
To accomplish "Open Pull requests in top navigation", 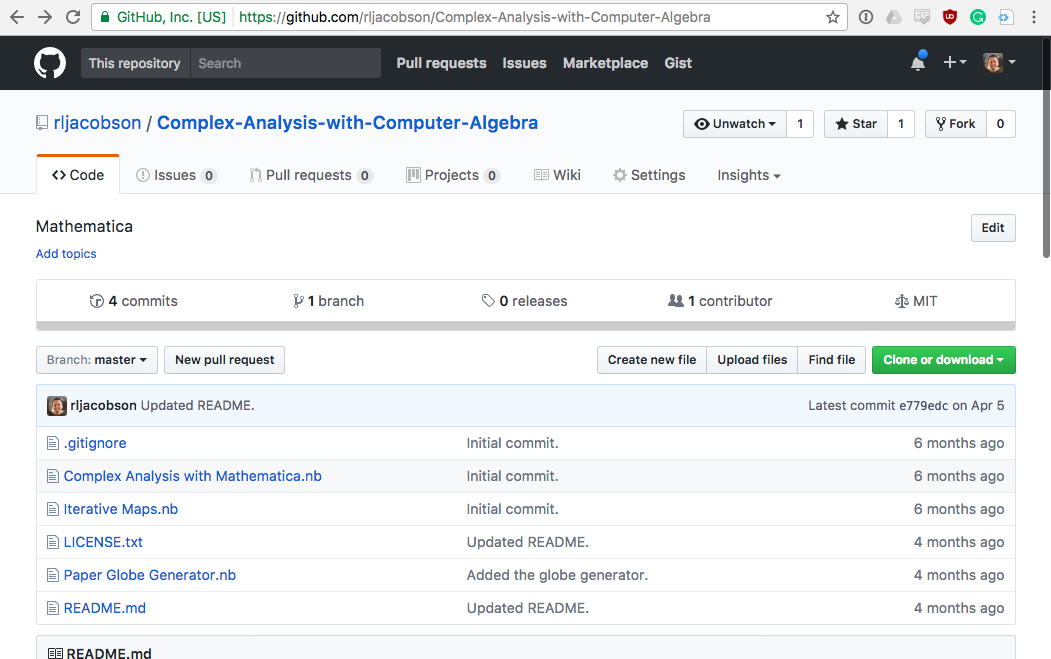I will (441, 63).
